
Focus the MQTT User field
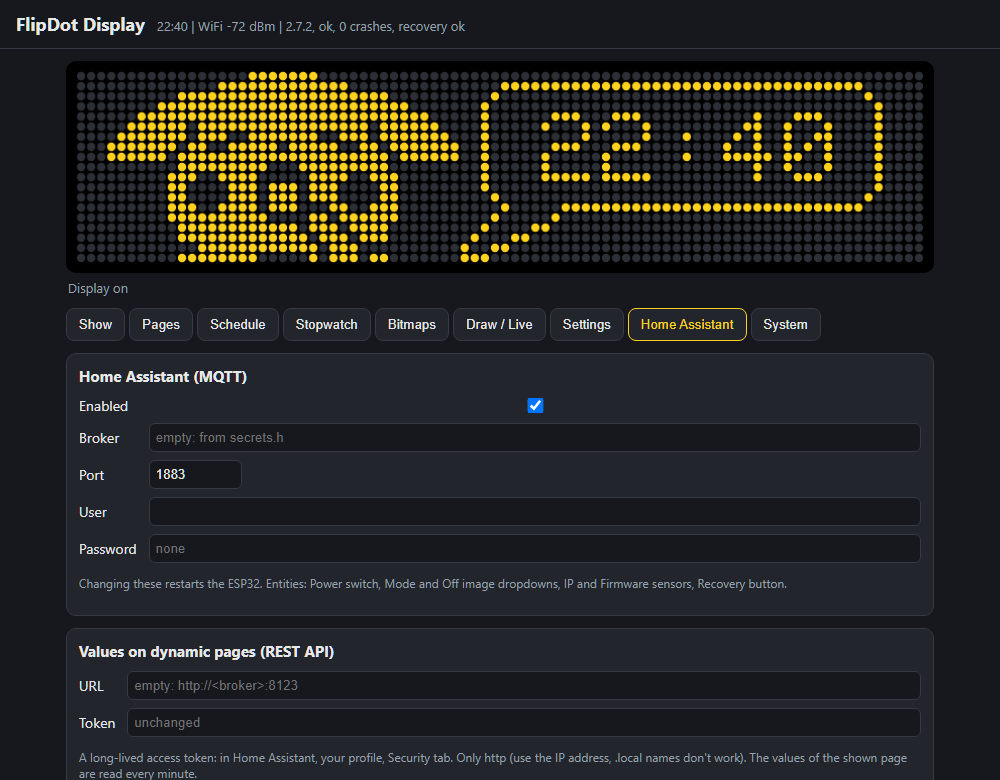534,511
